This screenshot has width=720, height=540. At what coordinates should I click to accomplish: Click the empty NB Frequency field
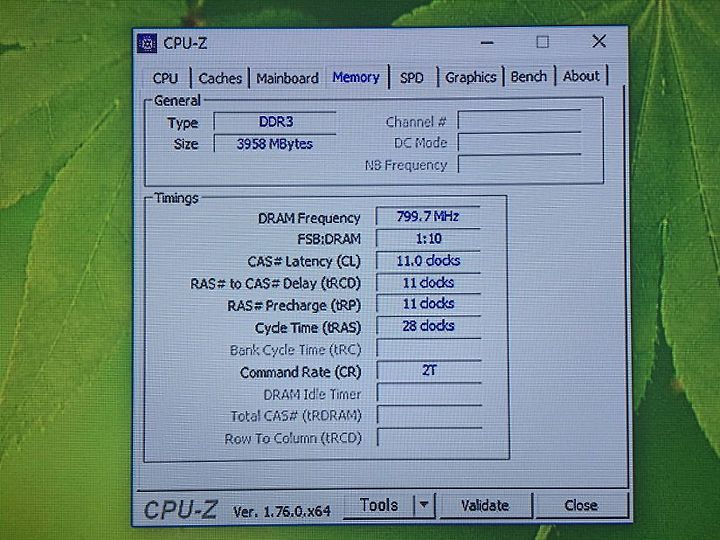pos(519,163)
